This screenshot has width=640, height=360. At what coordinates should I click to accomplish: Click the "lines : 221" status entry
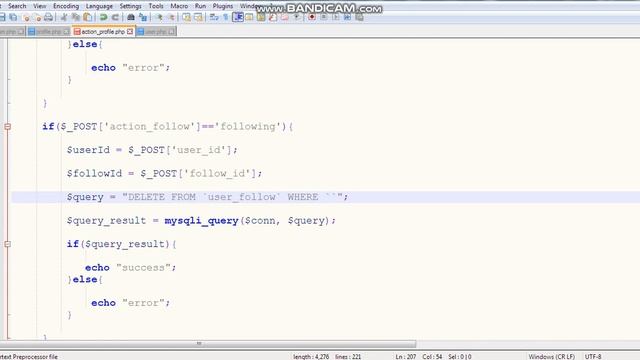coord(348,357)
